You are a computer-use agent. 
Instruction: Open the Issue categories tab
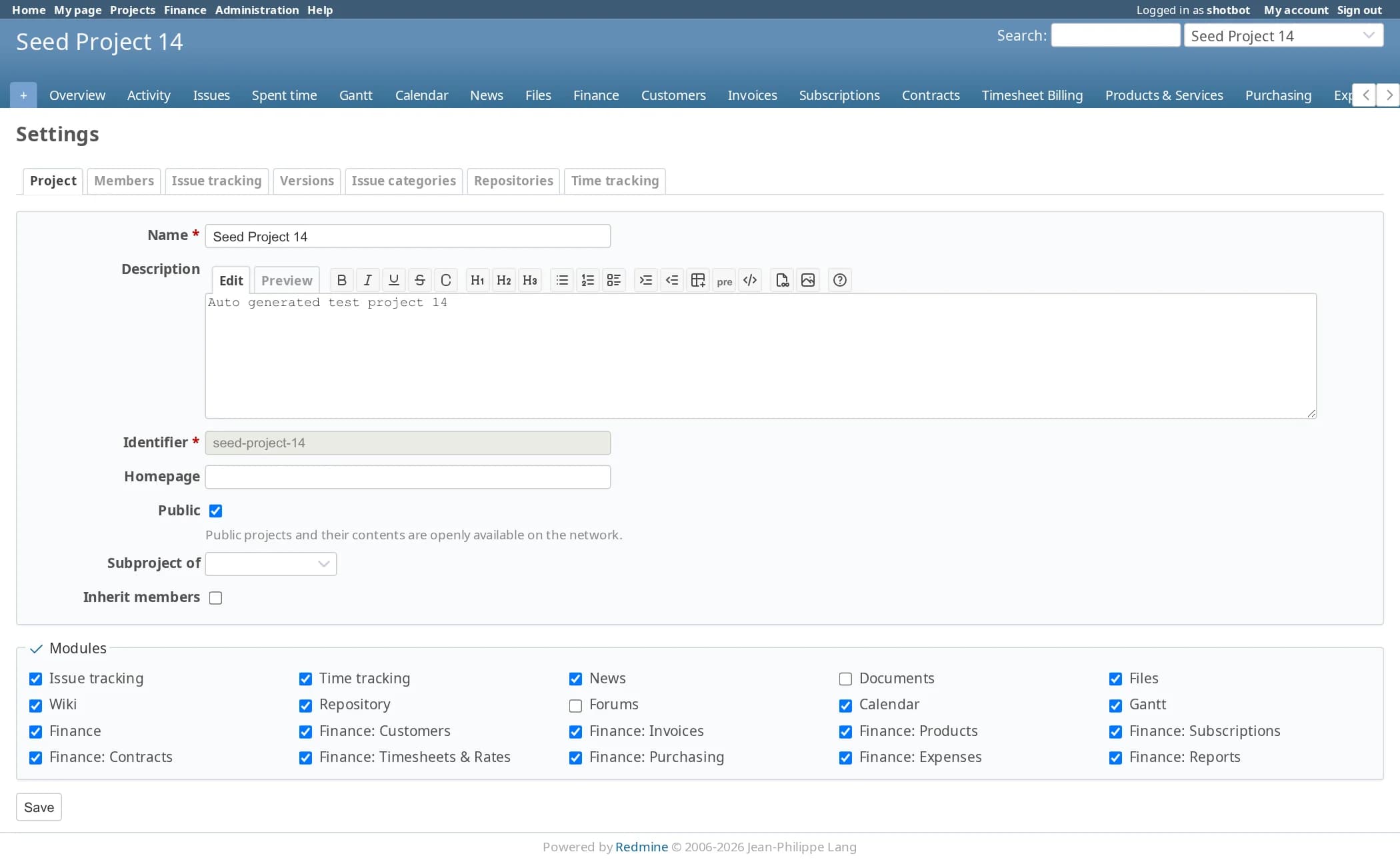pyautogui.click(x=404, y=181)
